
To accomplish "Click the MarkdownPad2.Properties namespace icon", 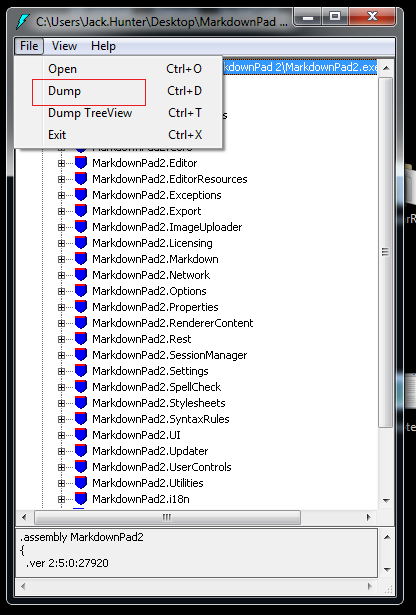I will (x=81, y=307).
